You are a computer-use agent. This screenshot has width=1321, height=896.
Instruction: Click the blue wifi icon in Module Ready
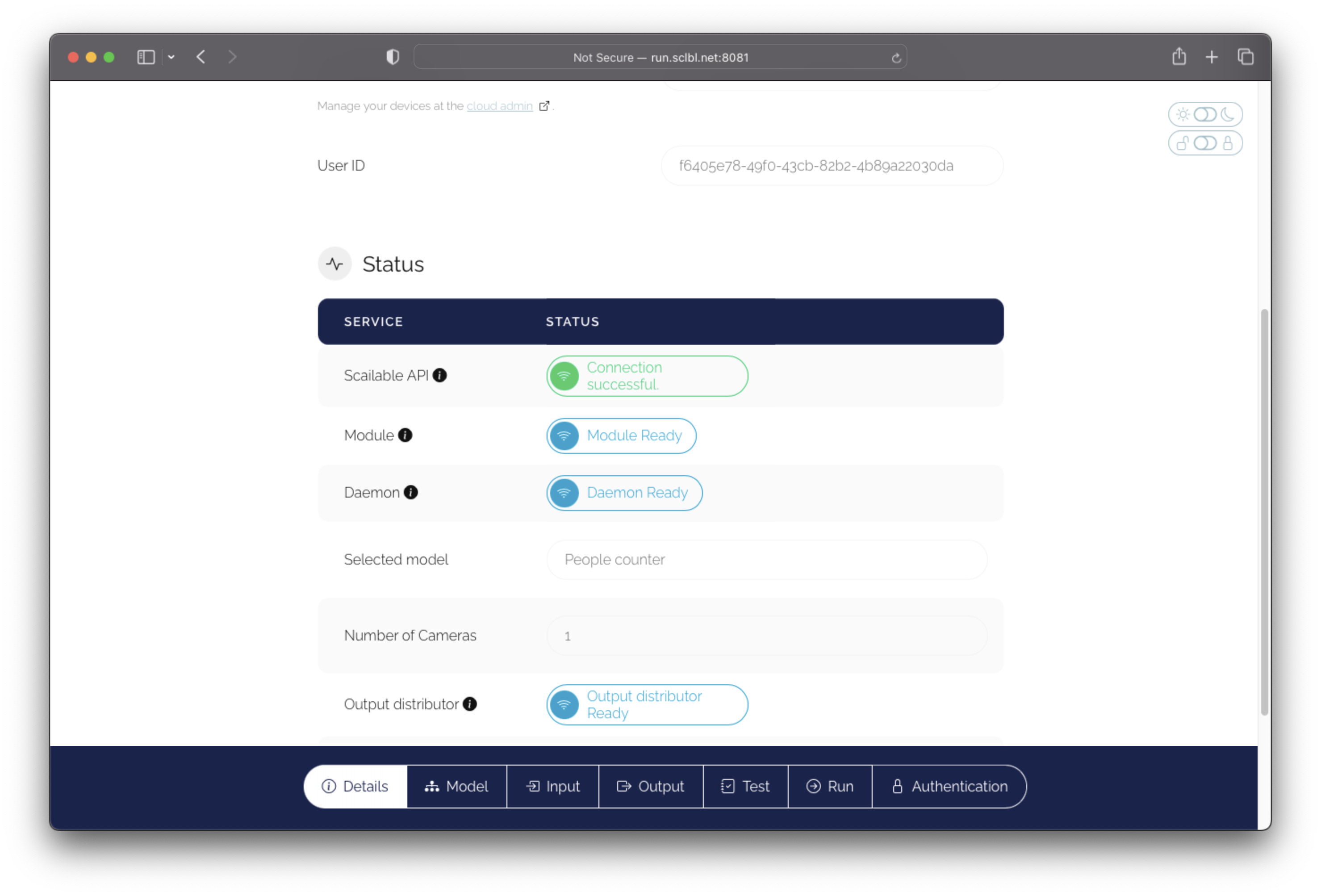564,436
